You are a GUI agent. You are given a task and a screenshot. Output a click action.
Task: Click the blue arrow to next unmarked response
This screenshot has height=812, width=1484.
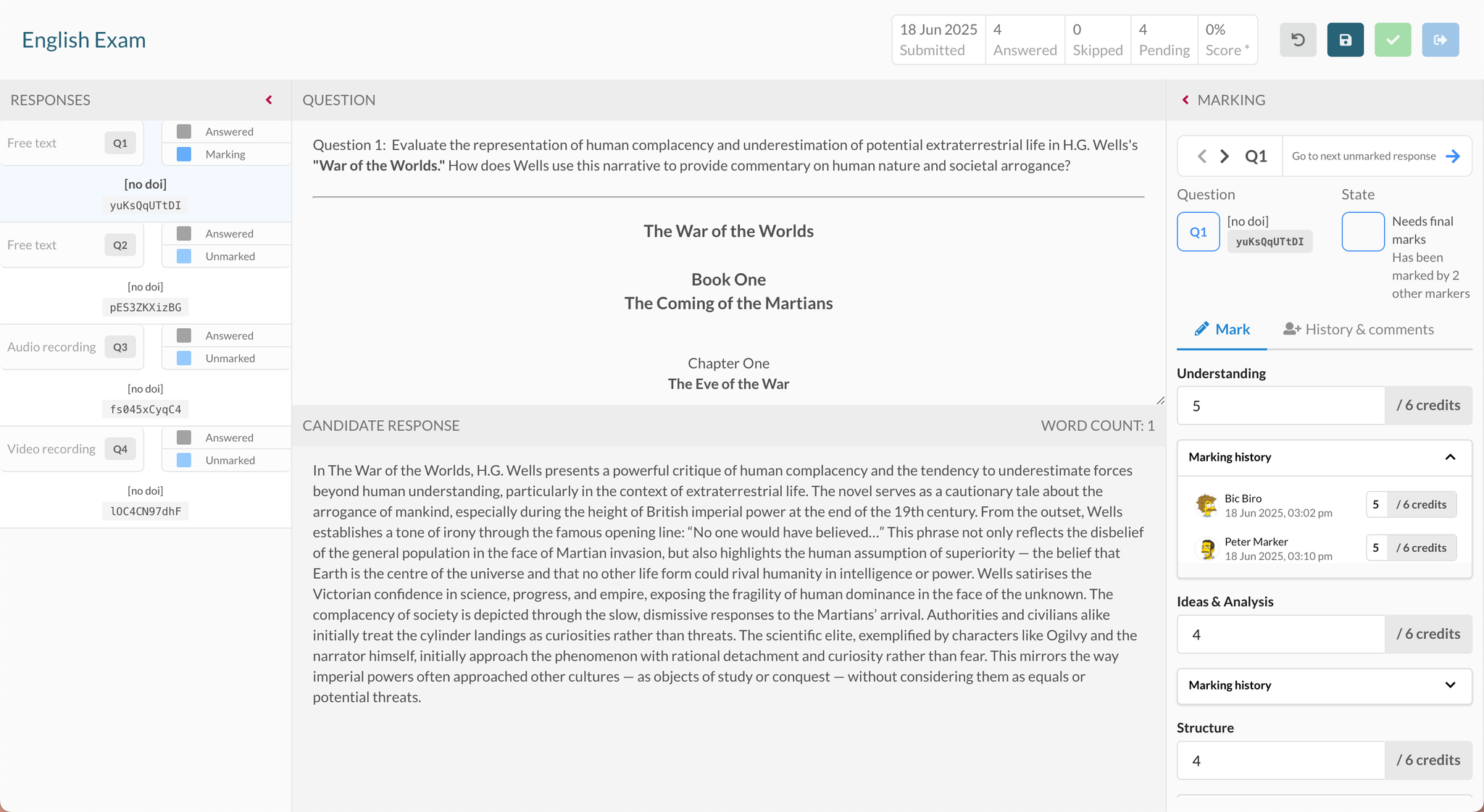coord(1453,156)
